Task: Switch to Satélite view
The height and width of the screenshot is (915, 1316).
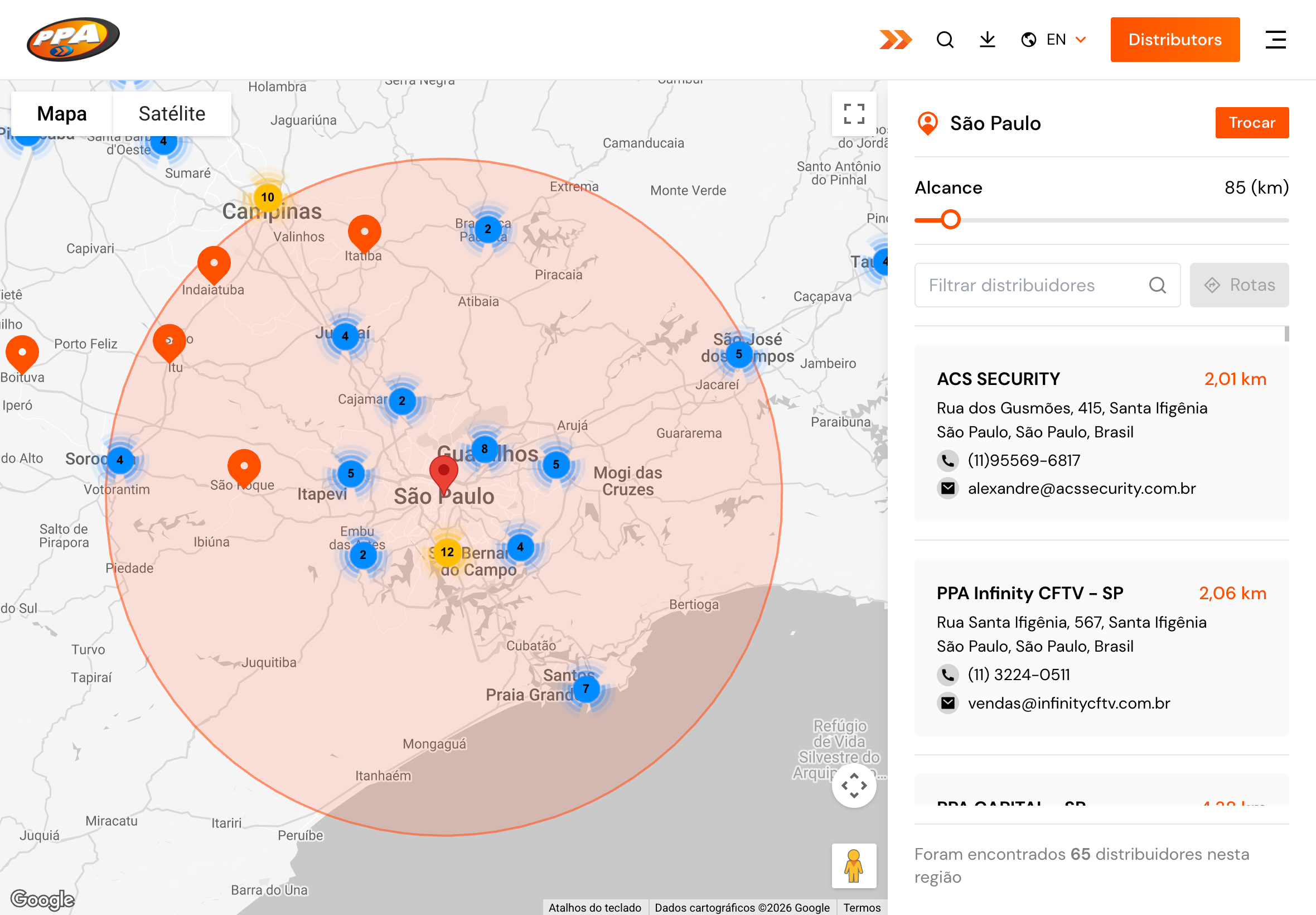Action: 172,113
